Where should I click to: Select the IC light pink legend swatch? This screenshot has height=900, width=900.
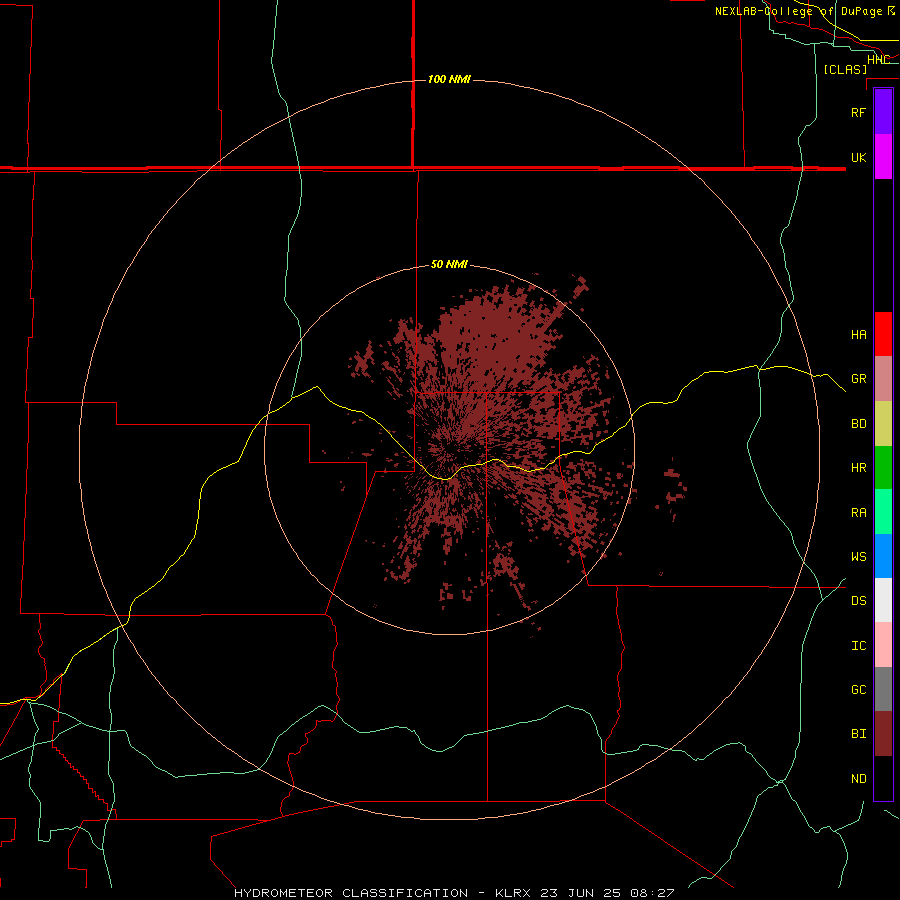(883, 645)
